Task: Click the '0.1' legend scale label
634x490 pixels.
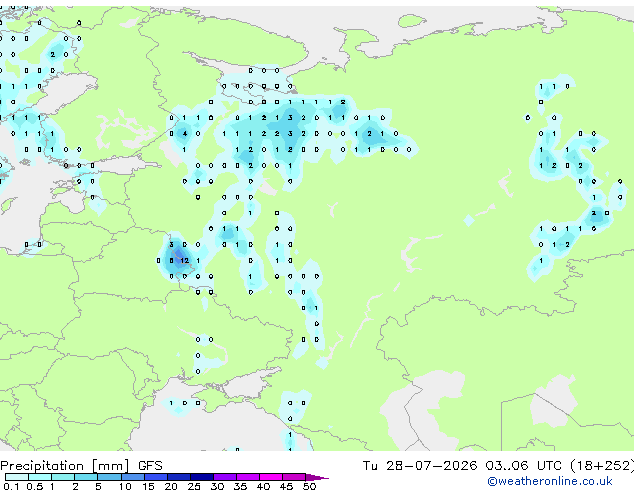Action: click(11, 486)
